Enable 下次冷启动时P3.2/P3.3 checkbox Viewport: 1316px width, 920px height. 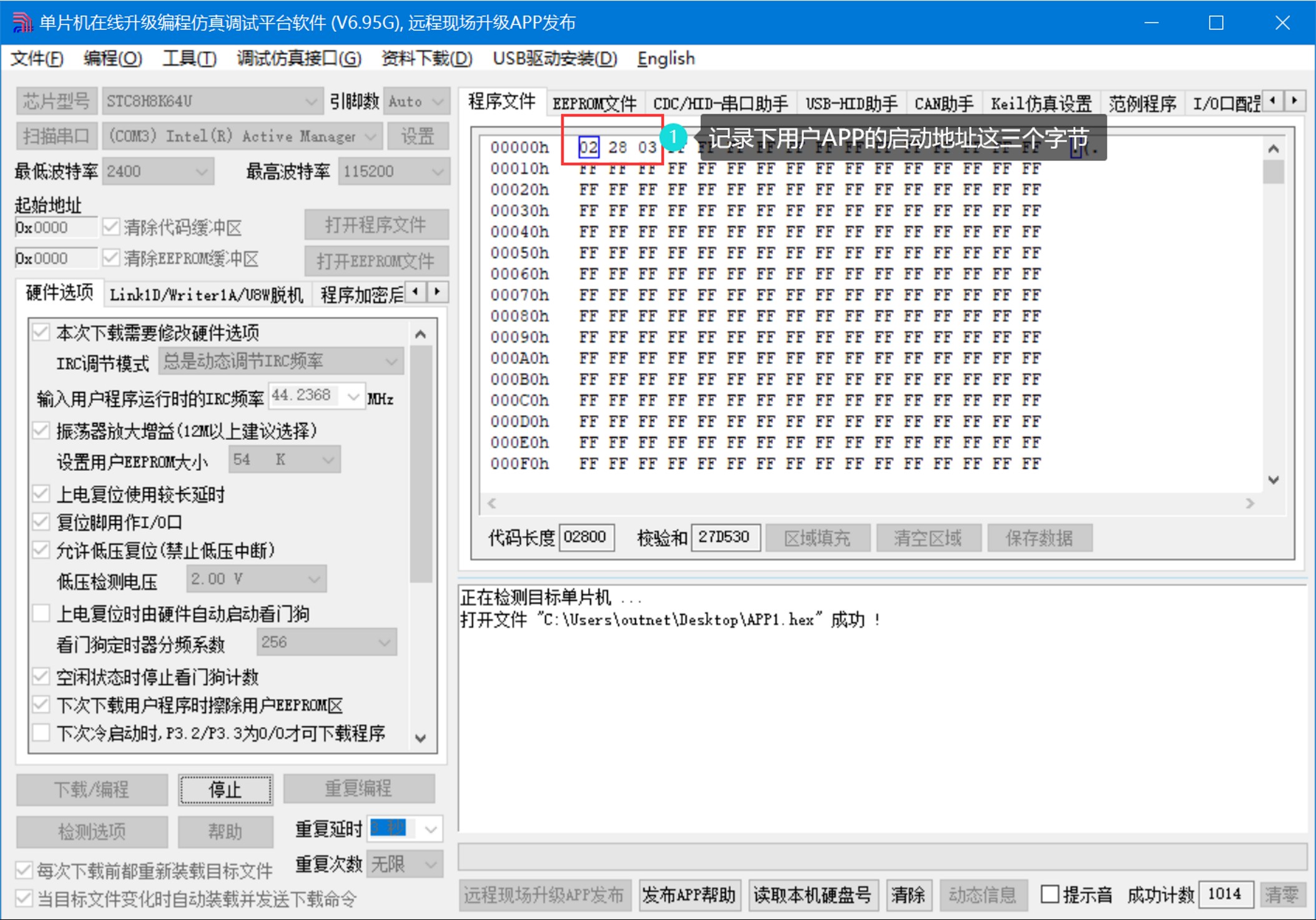point(41,733)
